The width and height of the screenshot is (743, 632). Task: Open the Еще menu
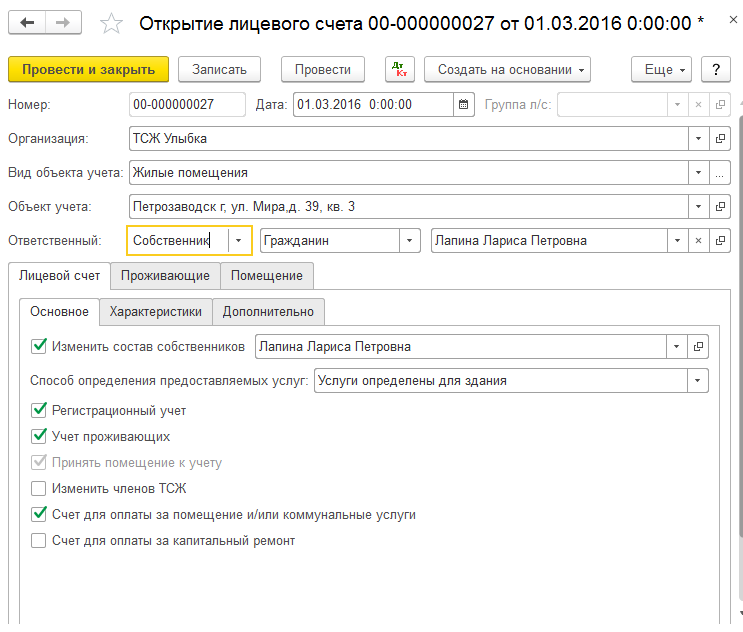tap(661, 70)
